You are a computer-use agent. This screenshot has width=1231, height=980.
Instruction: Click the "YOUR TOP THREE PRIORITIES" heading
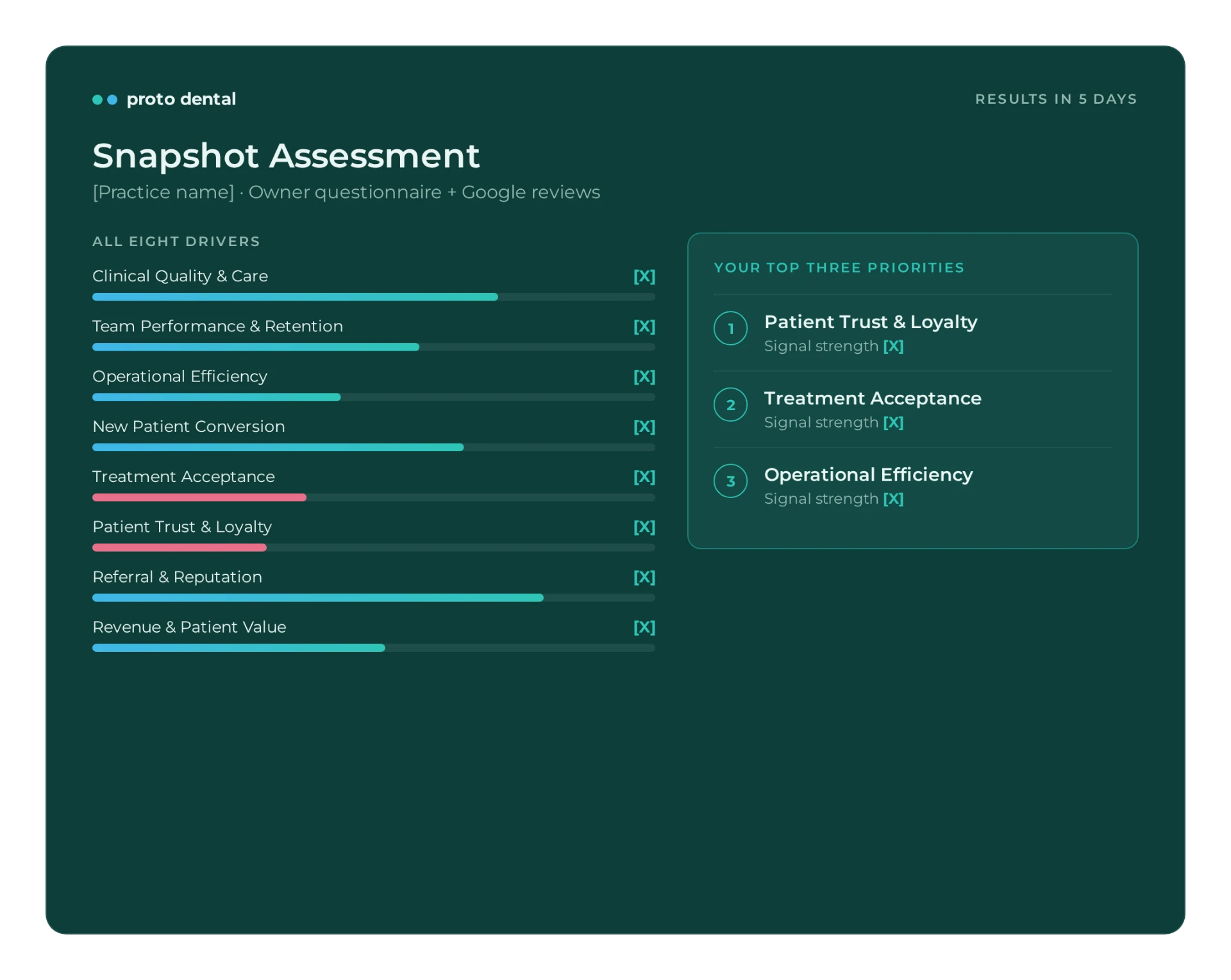click(x=839, y=268)
